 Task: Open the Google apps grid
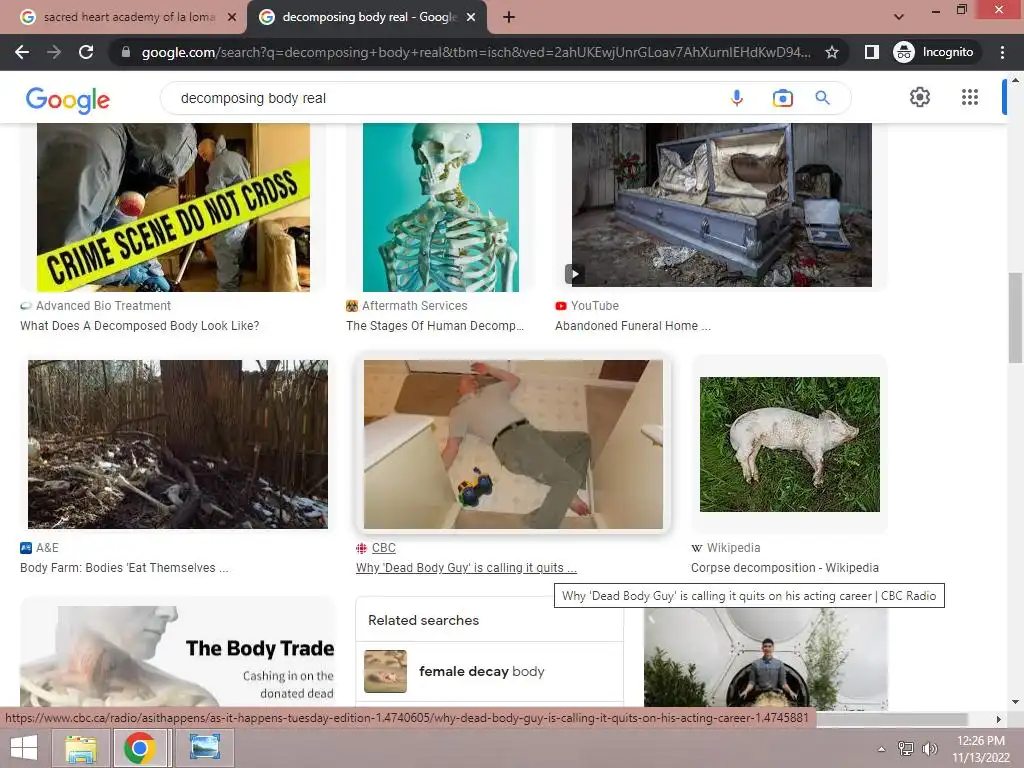[x=970, y=97]
